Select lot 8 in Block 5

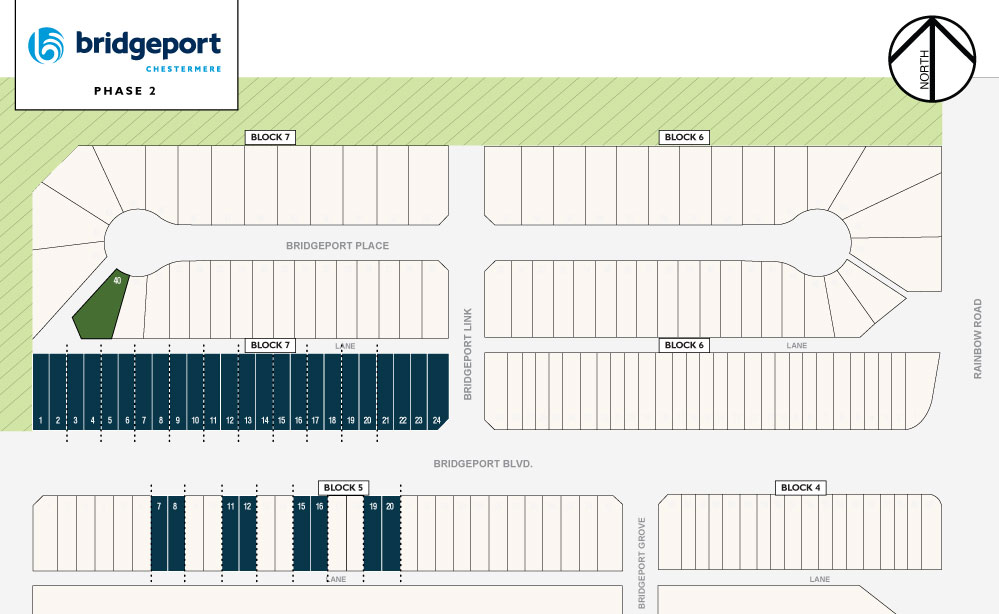[175, 533]
